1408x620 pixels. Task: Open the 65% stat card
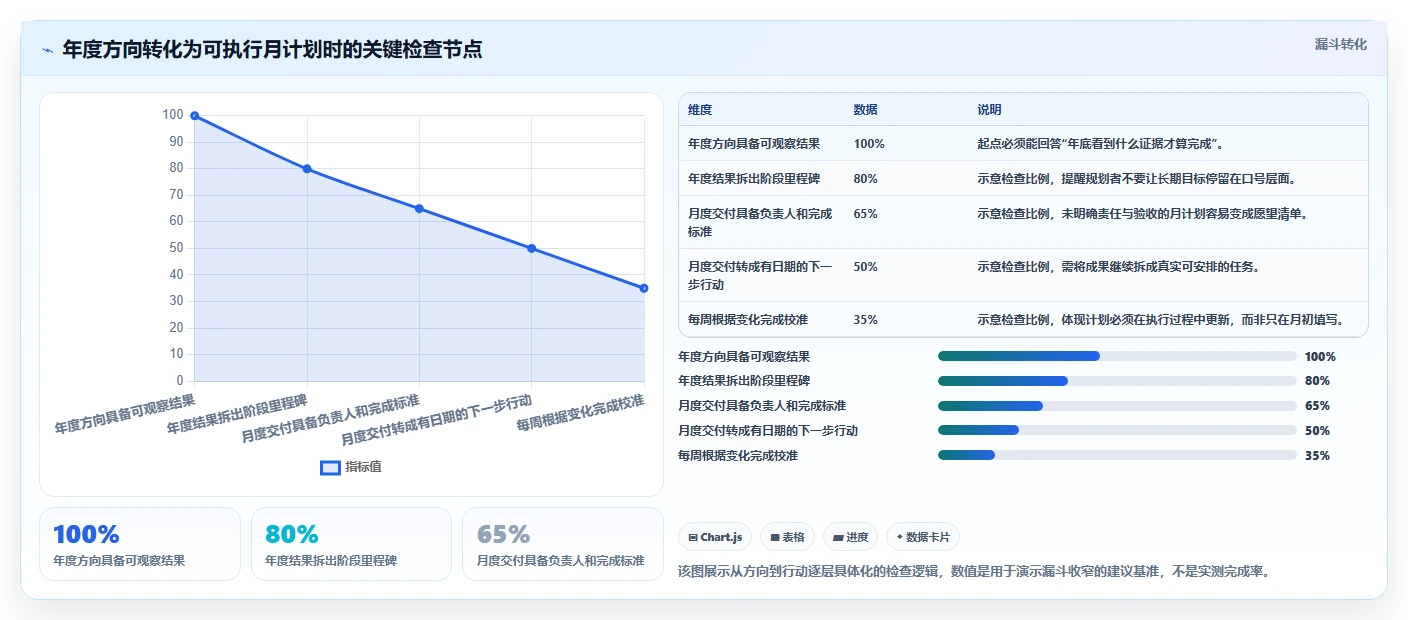tap(563, 544)
